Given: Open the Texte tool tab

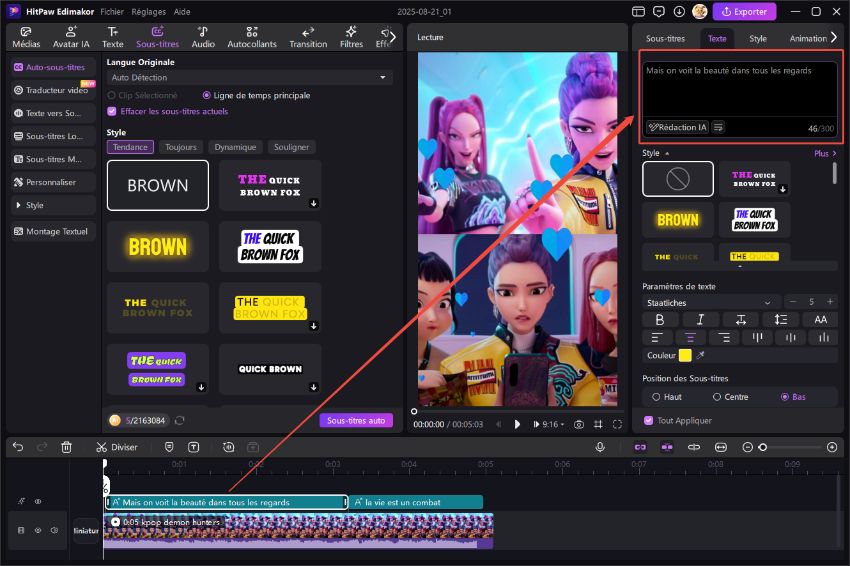Looking at the screenshot, I should [113, 37].
